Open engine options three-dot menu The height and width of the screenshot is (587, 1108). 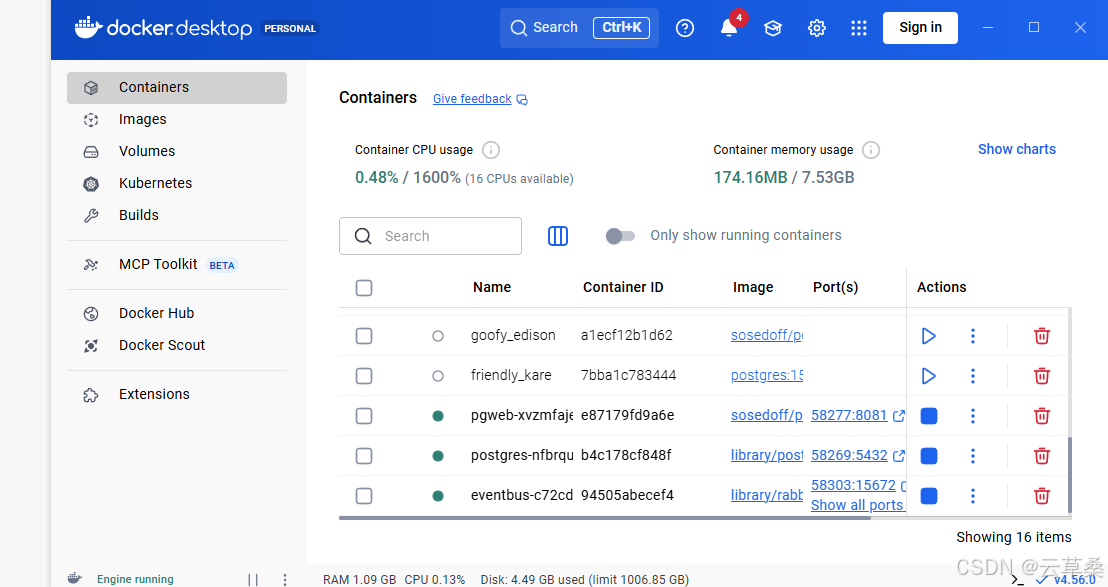coord(285,579)
